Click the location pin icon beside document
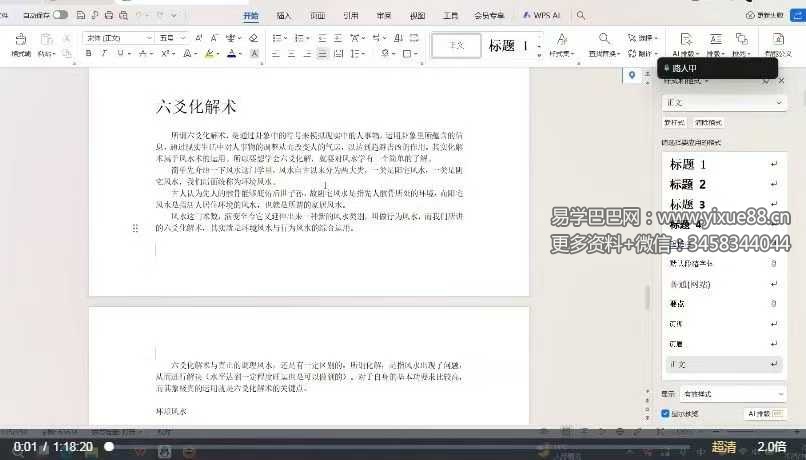 click(632, 75)
